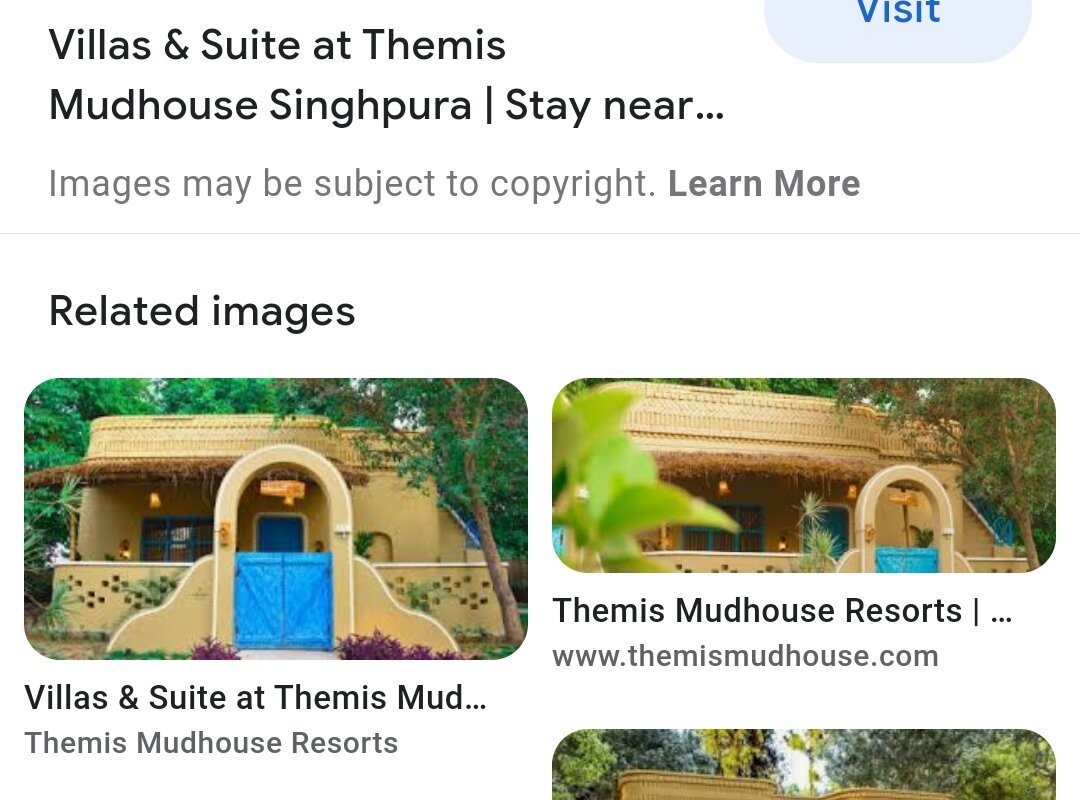Open the Villas & Suite at Themis Mudhouse Singhpura title

click(x=386, y=74)
